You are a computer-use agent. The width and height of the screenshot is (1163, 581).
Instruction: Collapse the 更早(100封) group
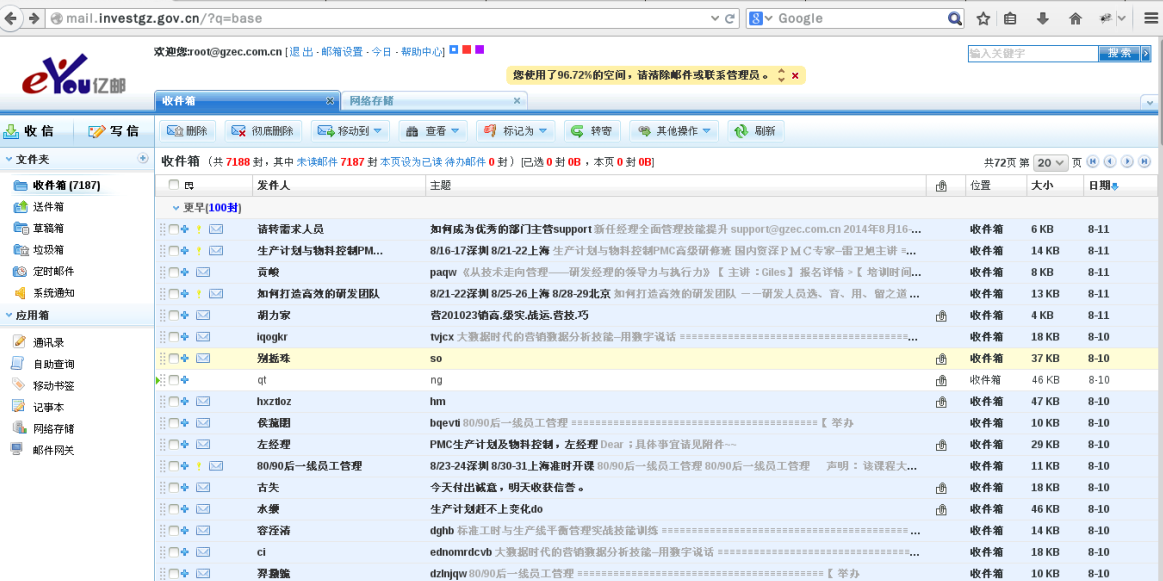177,208
